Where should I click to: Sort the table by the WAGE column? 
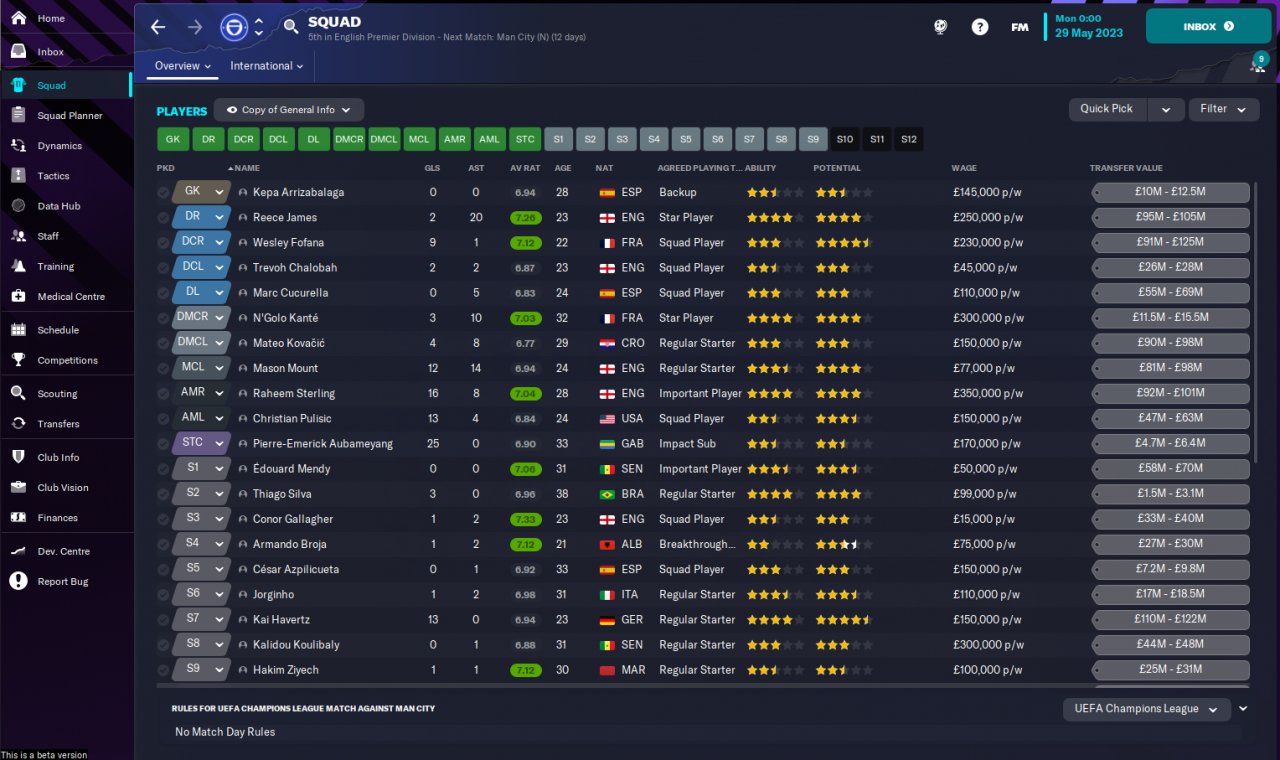pyautogui.click(x=964, y=168)
